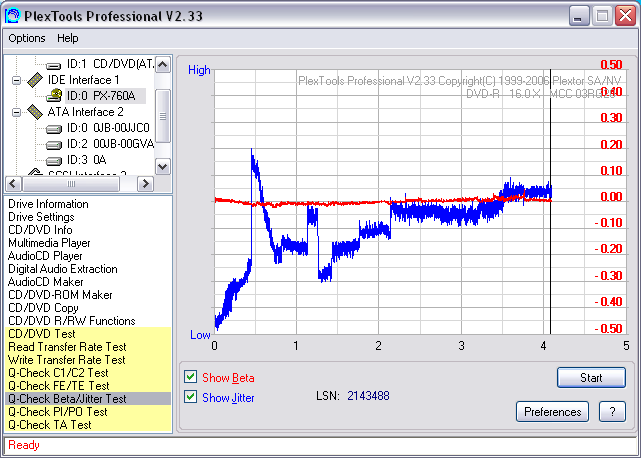Viewport: 641px width, 458px height.
Task: Select ID:3 0A drive
Action: point(86,160)
